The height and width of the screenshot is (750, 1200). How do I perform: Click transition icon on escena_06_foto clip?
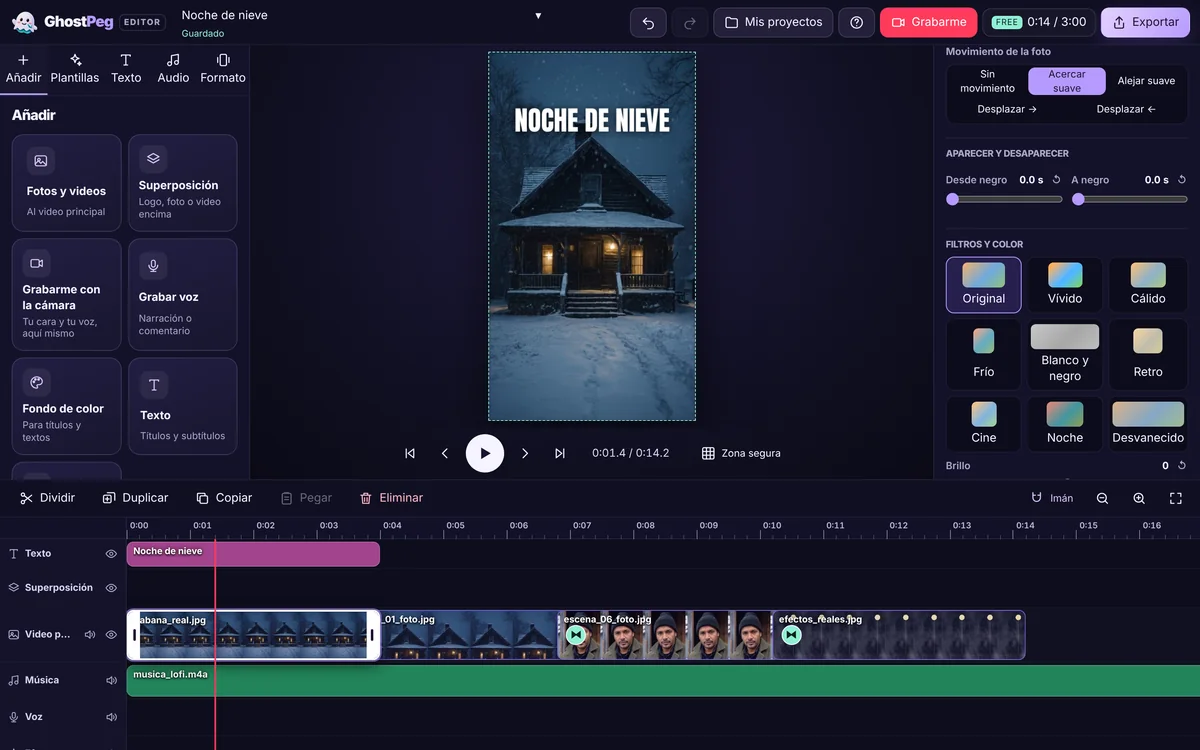point(575,635)
